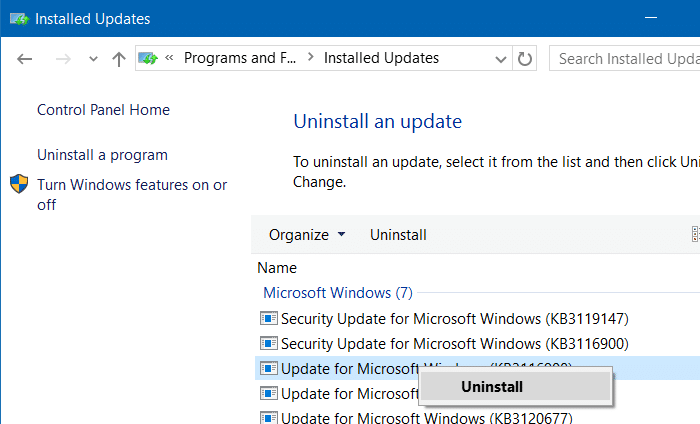The height and width of the screenshot is (424, 700).
Task: Go back using the Back arrow
Action: (x=25, y=58)
